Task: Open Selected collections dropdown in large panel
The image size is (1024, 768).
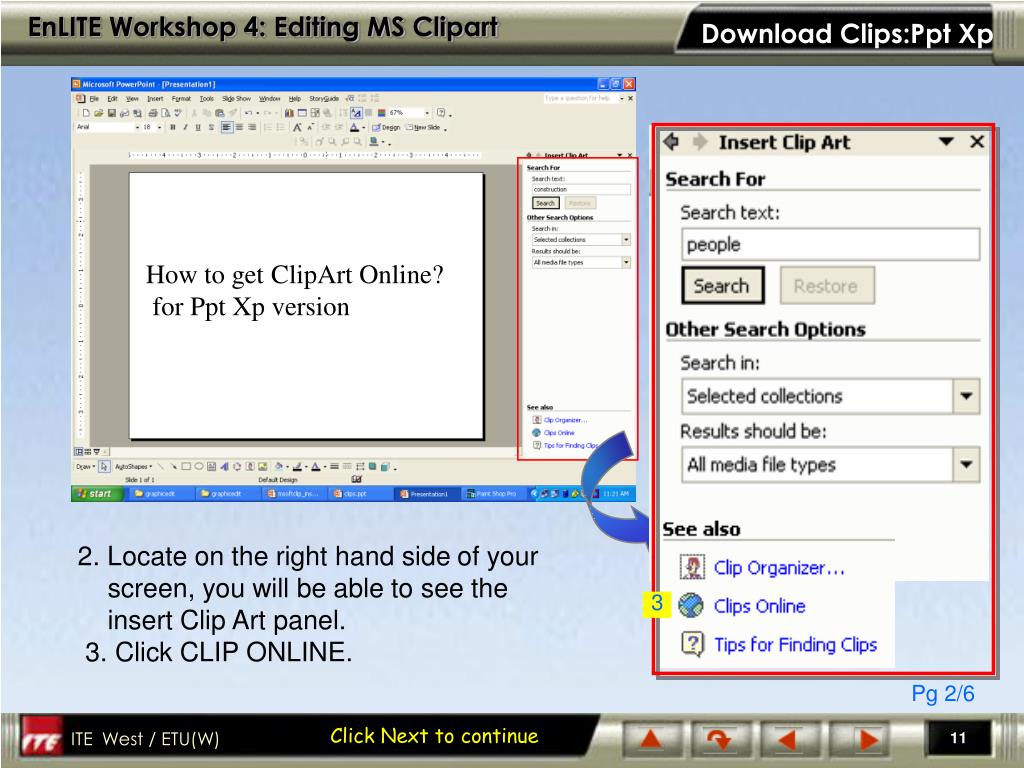Action: (x=966, y=396)
